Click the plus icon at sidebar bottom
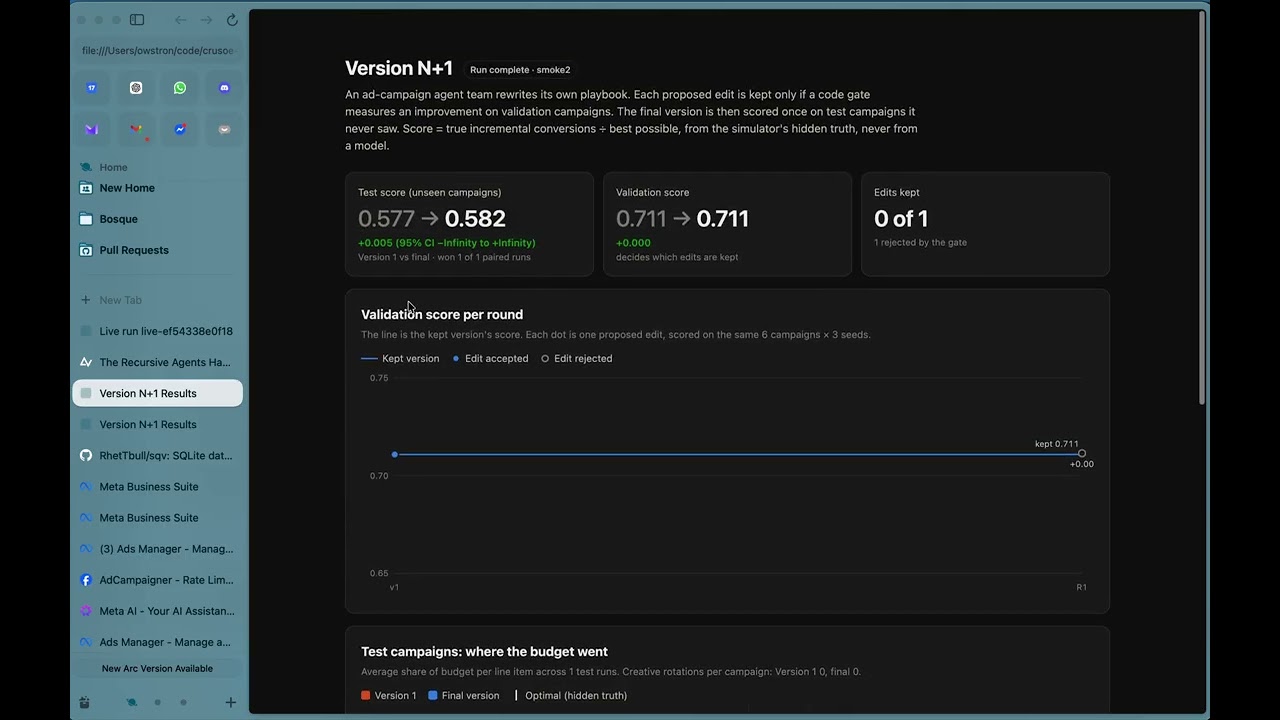This screenshot has height=720, width=1280. click(x=231, y=703)
